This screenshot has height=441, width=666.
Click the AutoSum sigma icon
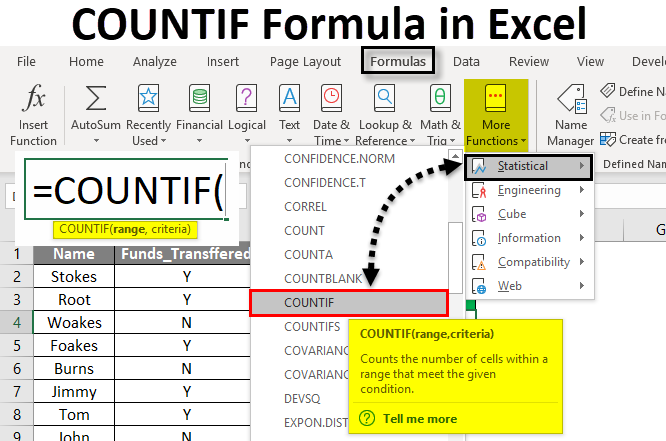pos(96,98)
